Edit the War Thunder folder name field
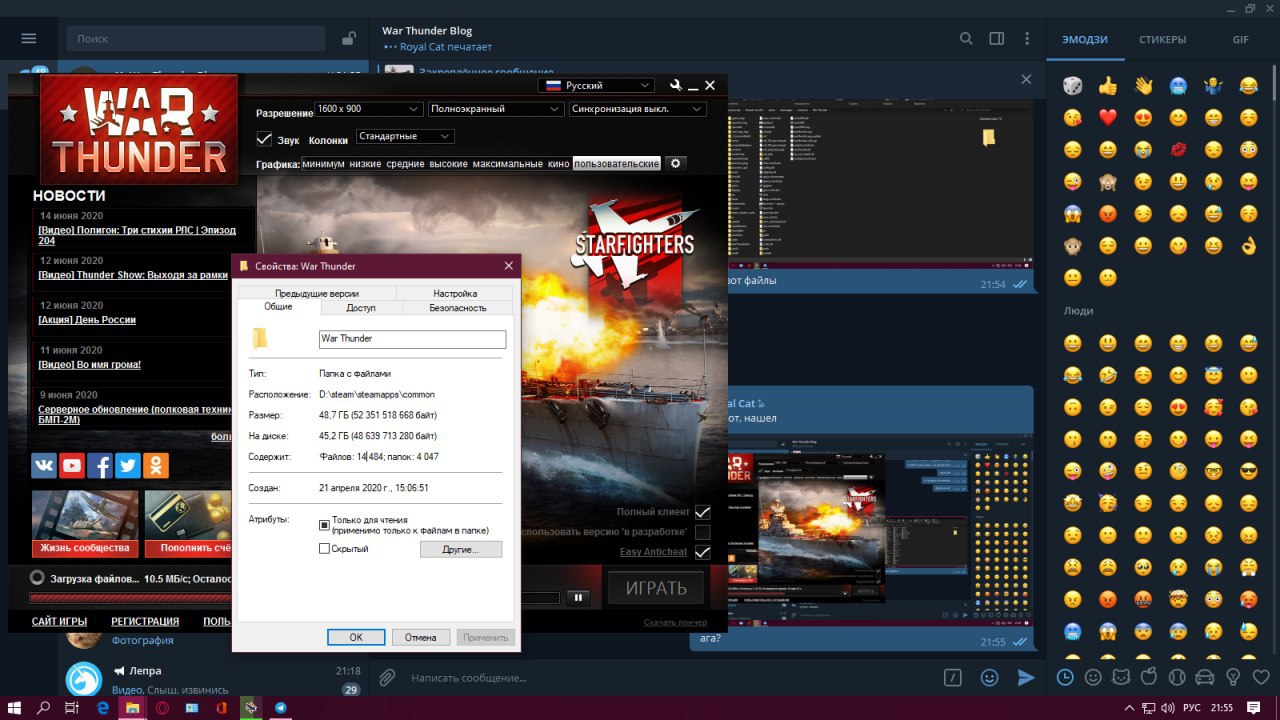 click(x=412, y=339)
